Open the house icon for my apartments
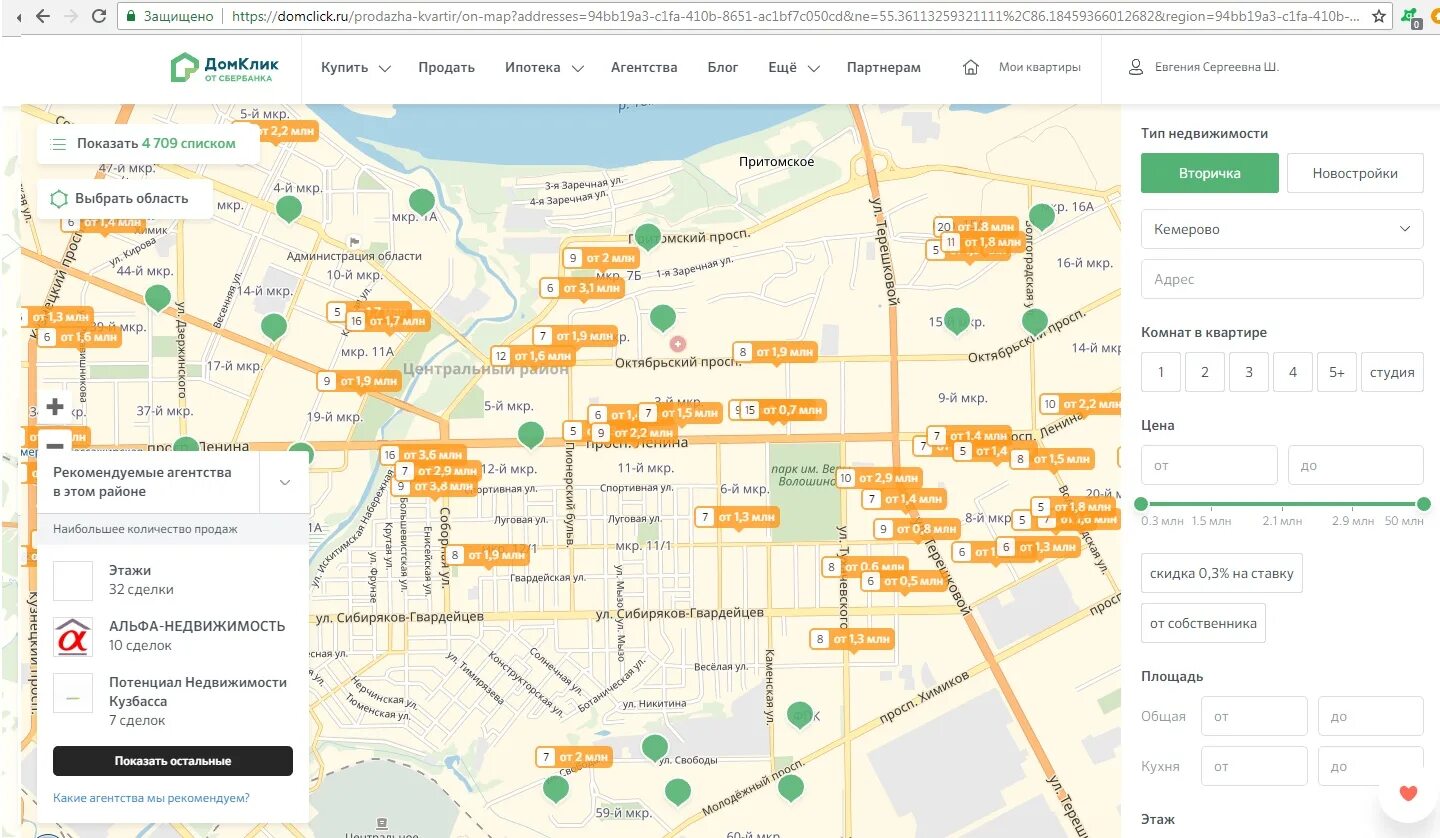This screenshot has width=1440, height=838. pyautogui.click(x=971, y=68)
